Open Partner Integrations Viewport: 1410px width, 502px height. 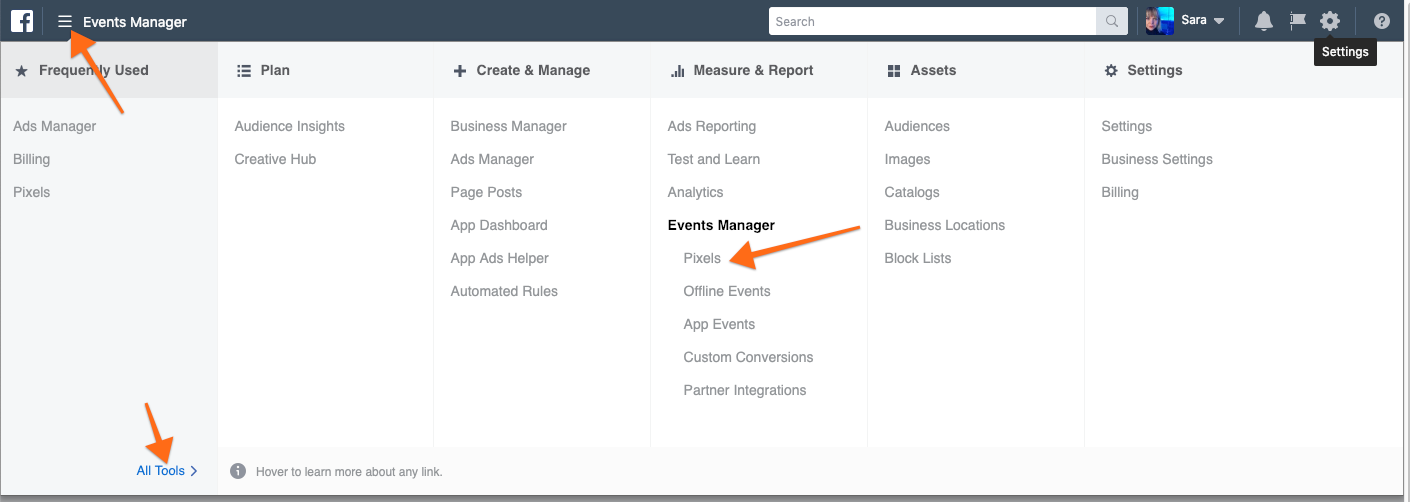[x=745, y=390]
